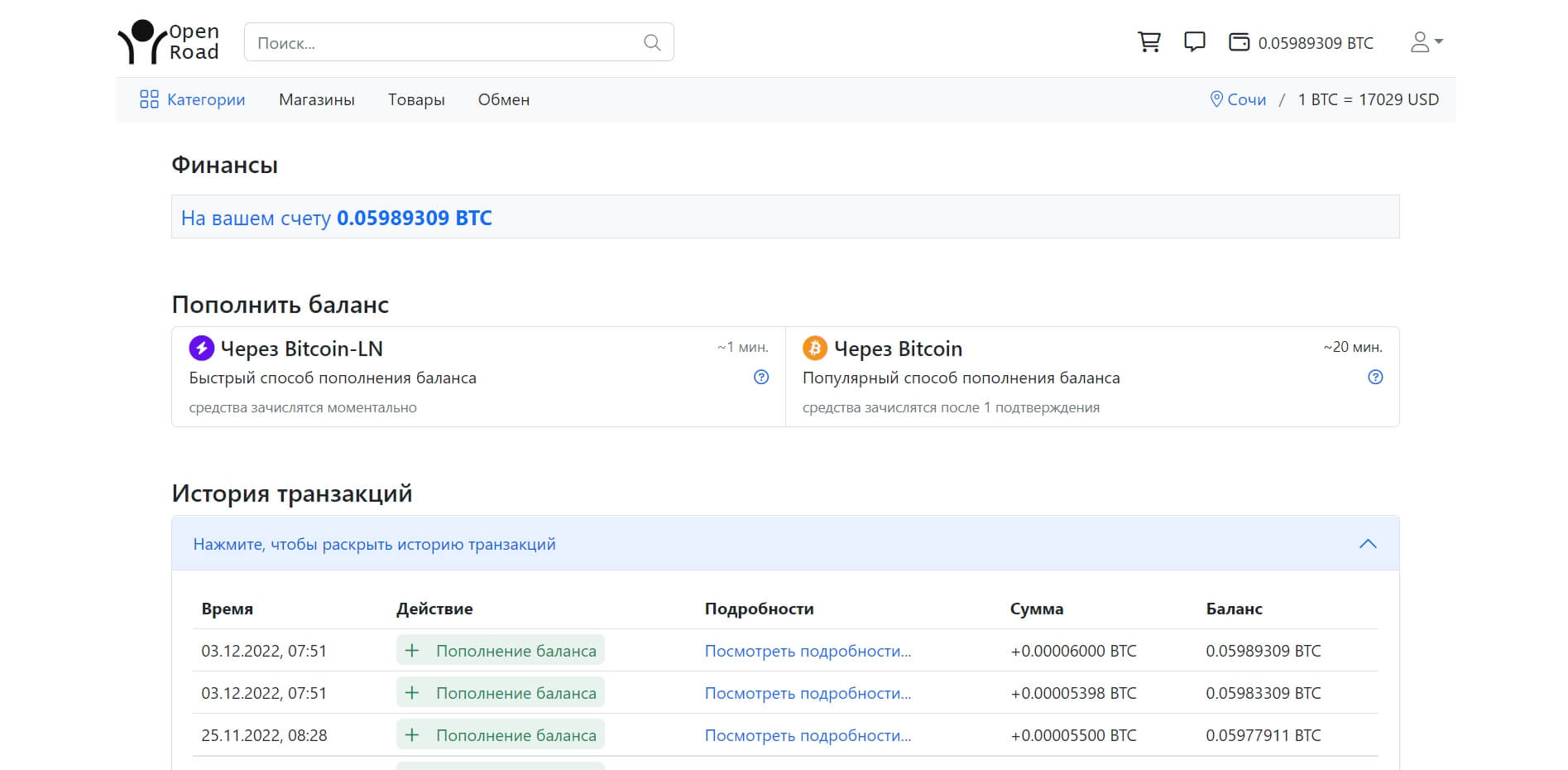The width and height of the screenshot is (1568, 770).
Task: Click plus icon in +0.00006000 row
Action: (x=412, y=651)
